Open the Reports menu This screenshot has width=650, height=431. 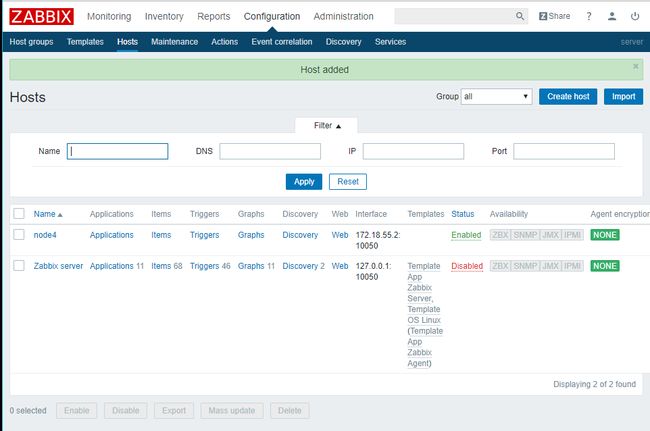pyautogui.click(x=213, y=17)
